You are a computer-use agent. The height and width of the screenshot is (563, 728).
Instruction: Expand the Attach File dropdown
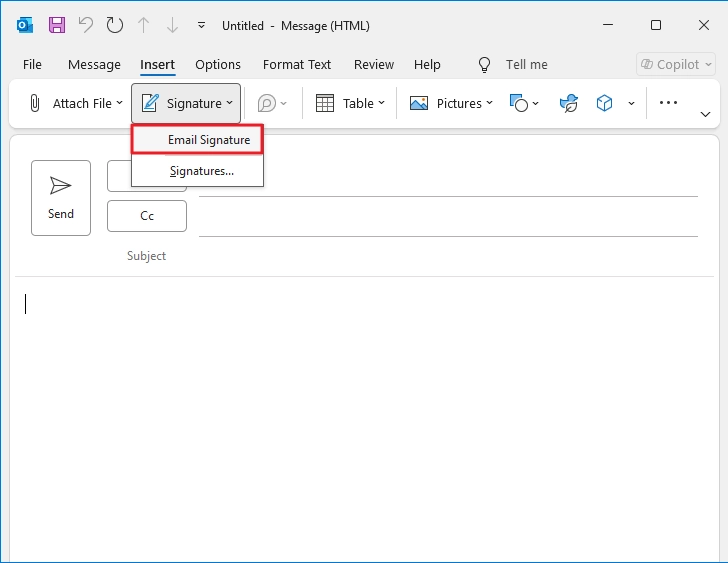[x=120, y=103]
